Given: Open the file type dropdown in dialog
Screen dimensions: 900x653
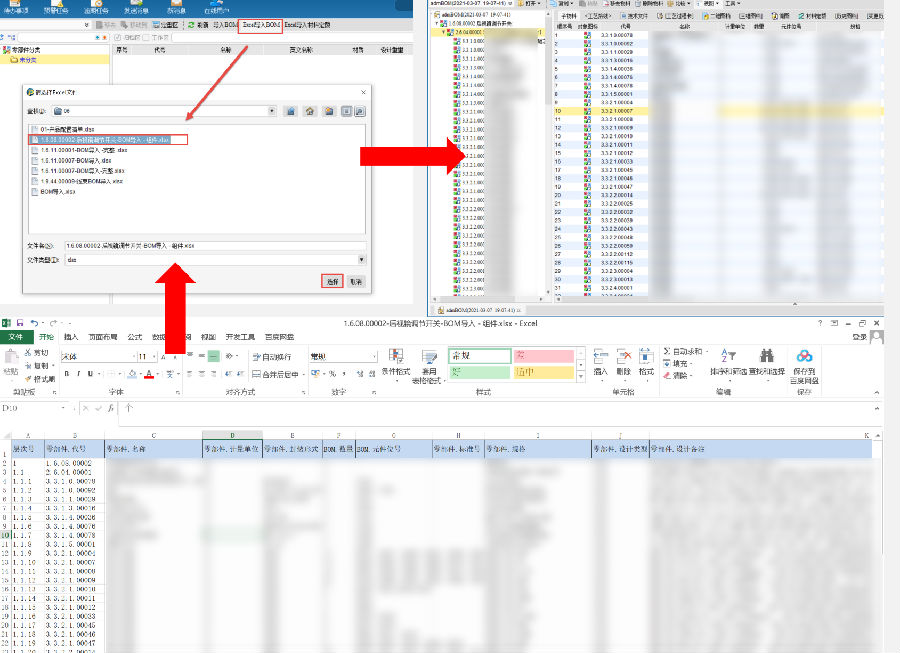Looking at the screenshot, I should pos(360,260).
